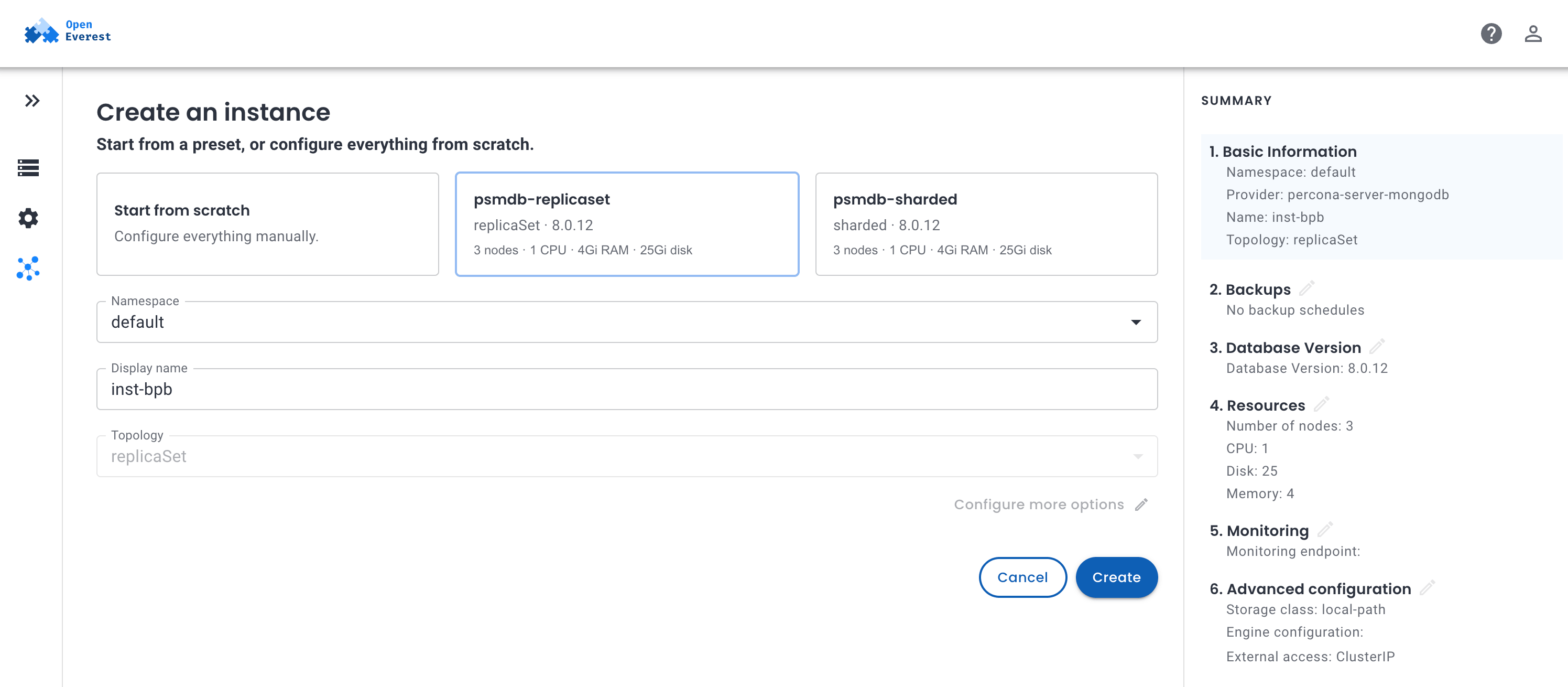Click 'Database Version: 8.0.12' summary text
Image resolution: width=1568 pixels, height=687 pixels.
point(1307,369)
